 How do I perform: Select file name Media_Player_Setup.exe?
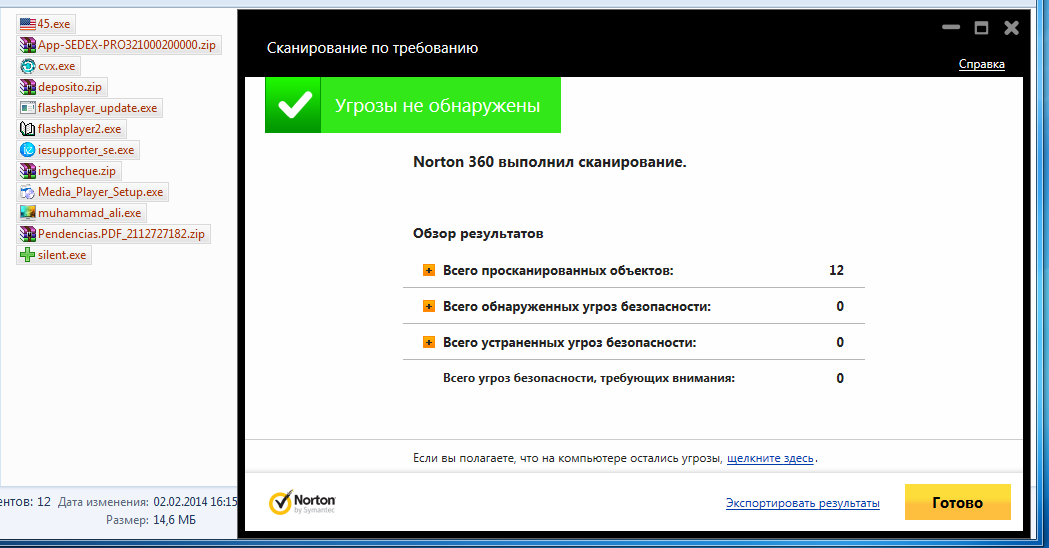click(x=100, y=192)
